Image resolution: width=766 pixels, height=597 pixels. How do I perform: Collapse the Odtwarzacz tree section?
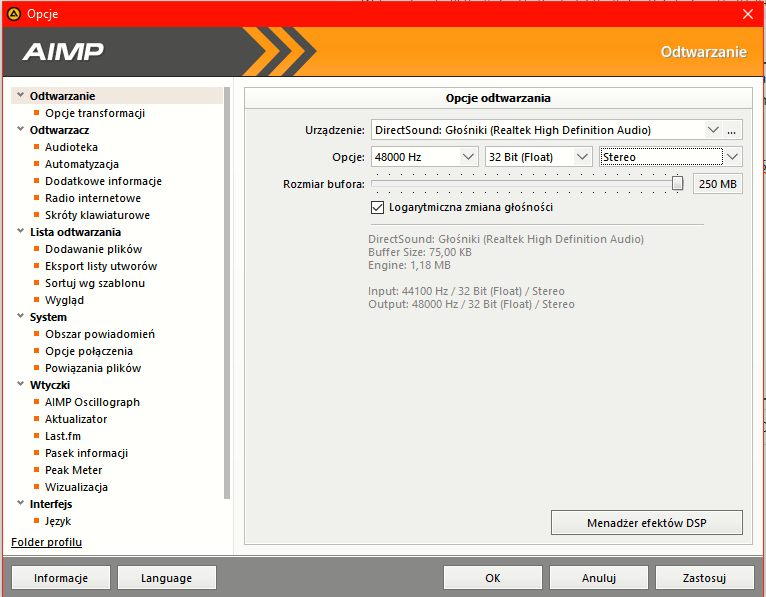21,129
